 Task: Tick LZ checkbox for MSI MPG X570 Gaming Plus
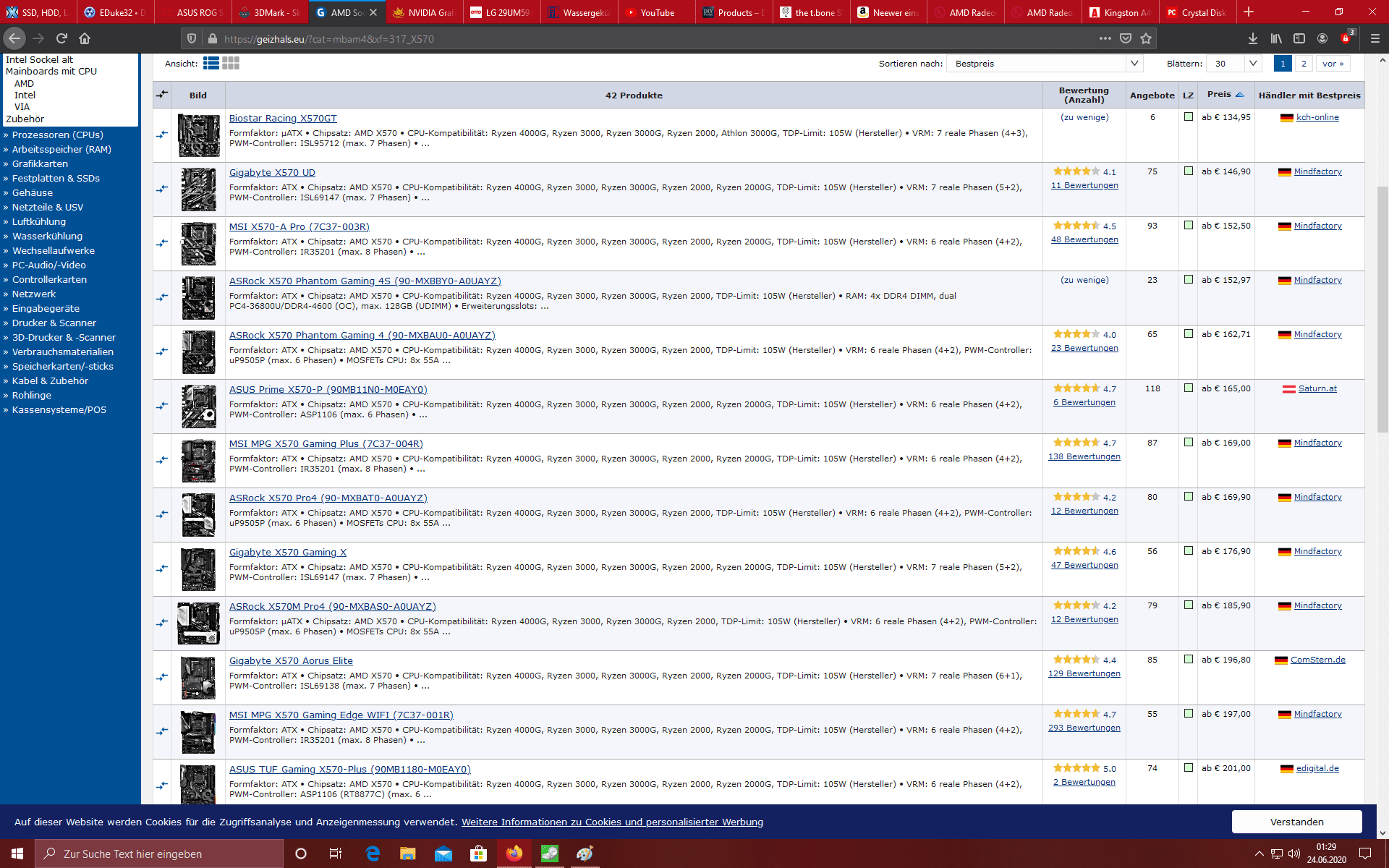[x=1188, y=442]
